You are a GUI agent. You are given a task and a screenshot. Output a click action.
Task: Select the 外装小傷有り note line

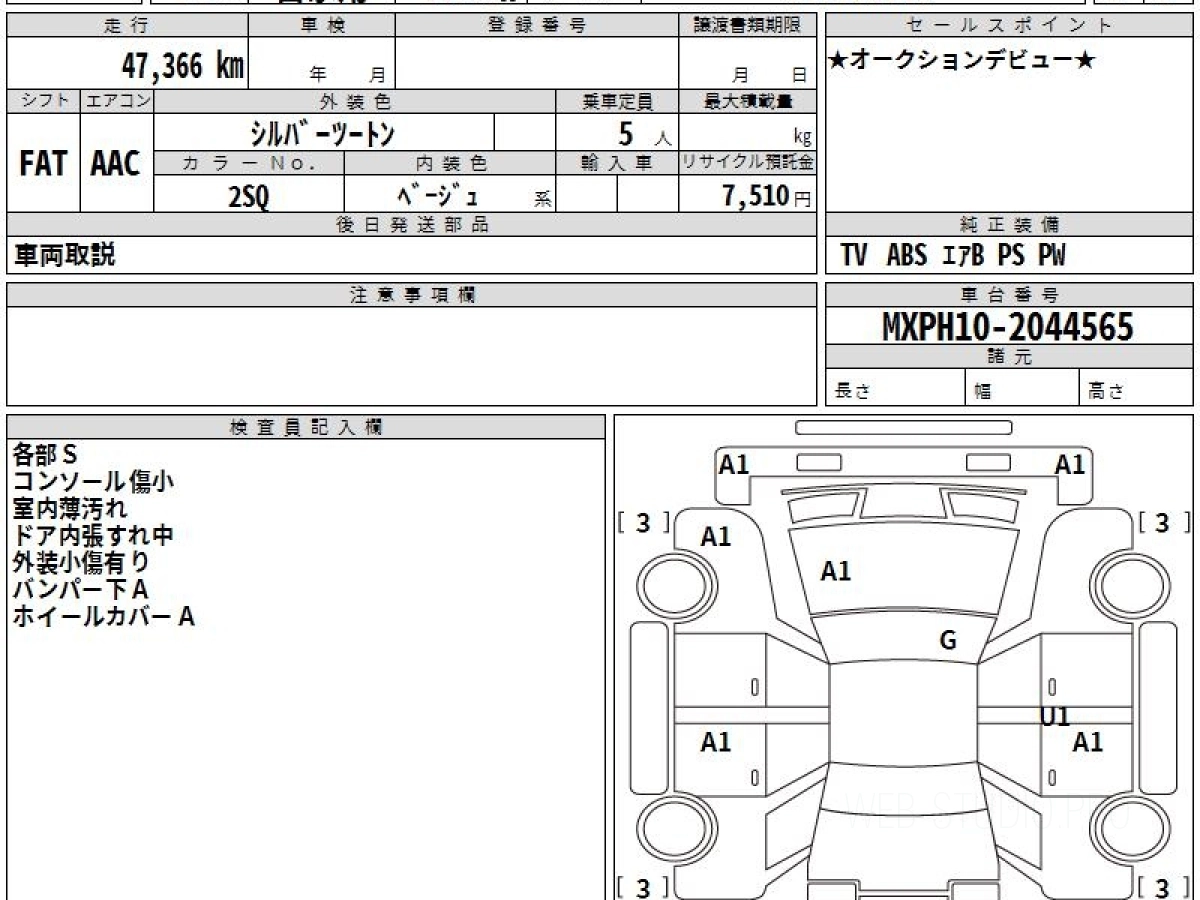81,563
